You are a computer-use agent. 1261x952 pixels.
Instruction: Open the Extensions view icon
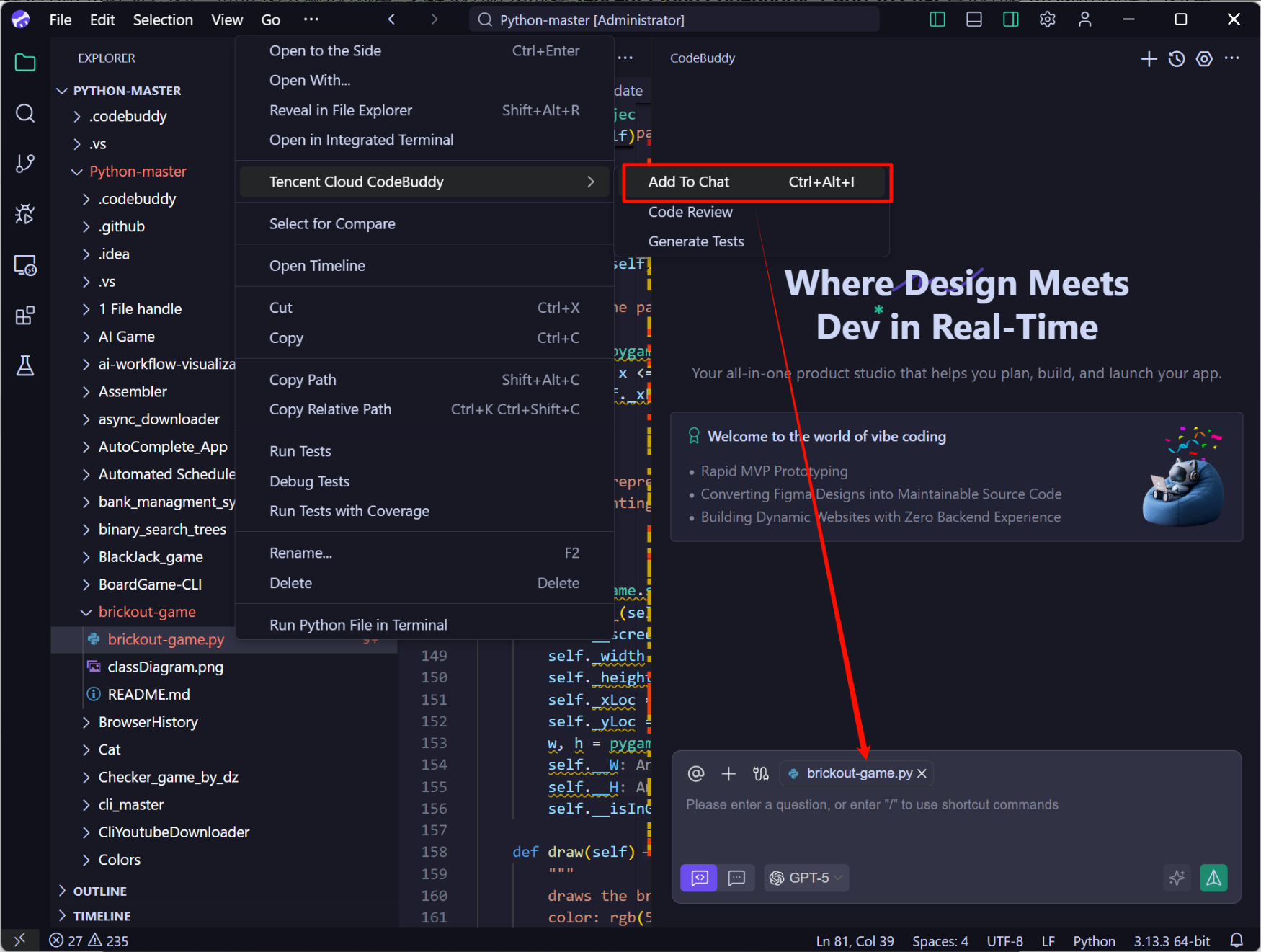[x=25, y=316]
